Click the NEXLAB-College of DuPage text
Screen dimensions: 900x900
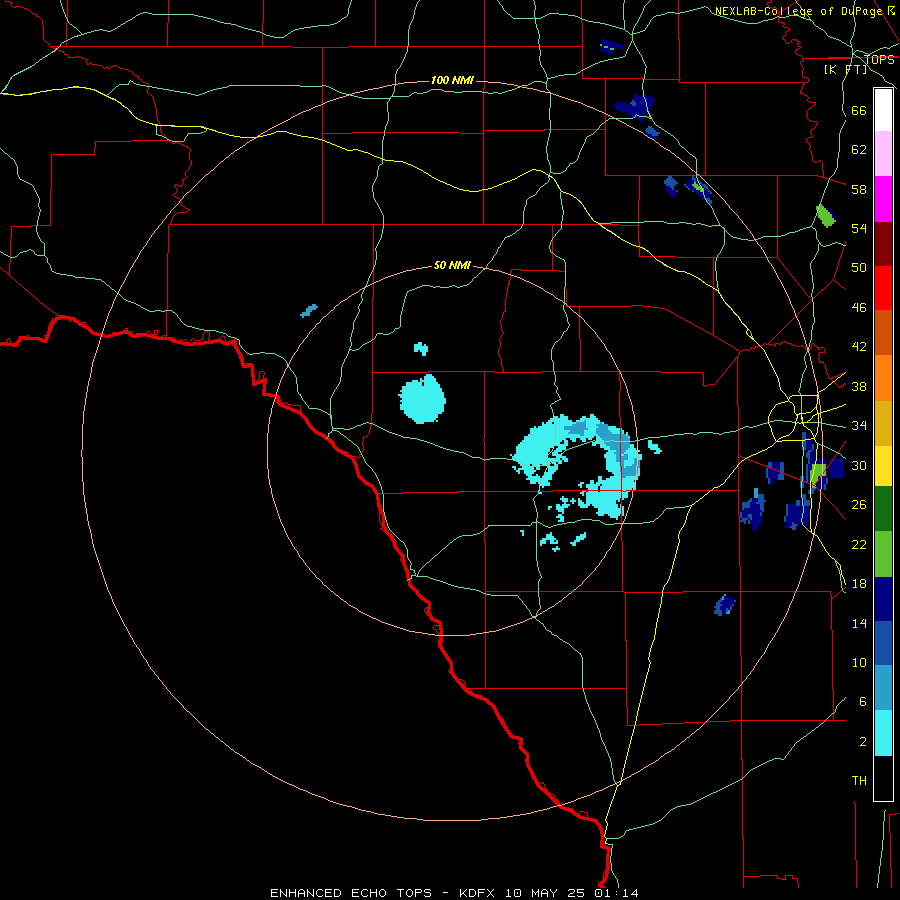pos(798,11)
